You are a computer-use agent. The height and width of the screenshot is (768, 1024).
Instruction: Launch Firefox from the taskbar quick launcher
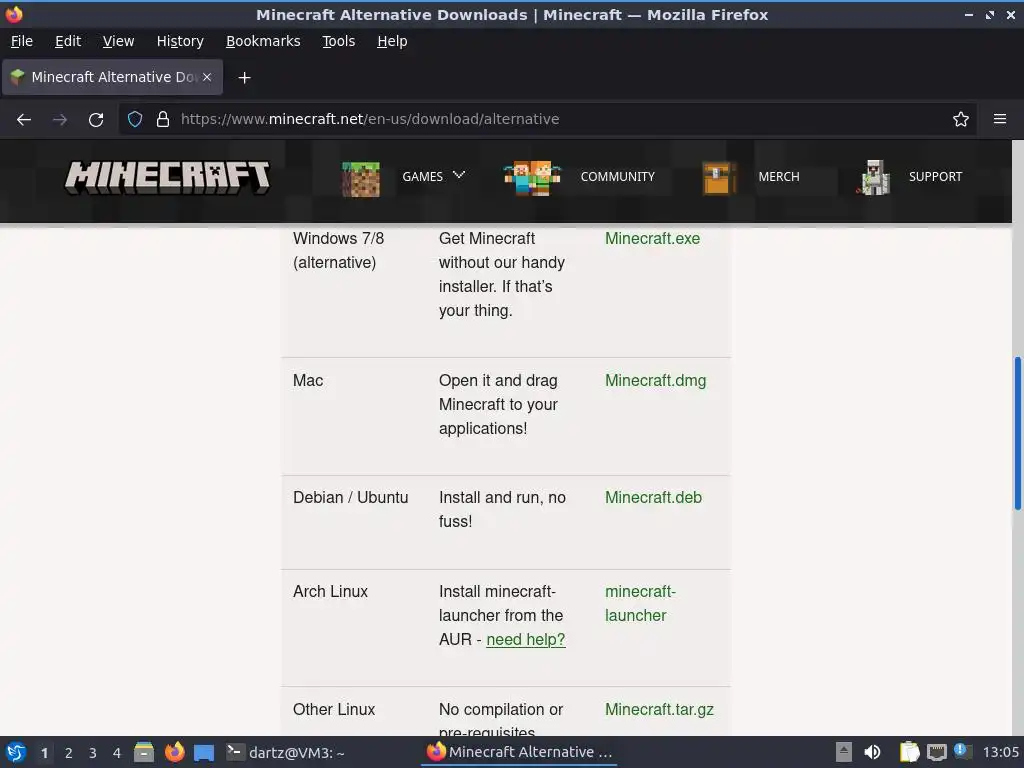coord(174,752)
